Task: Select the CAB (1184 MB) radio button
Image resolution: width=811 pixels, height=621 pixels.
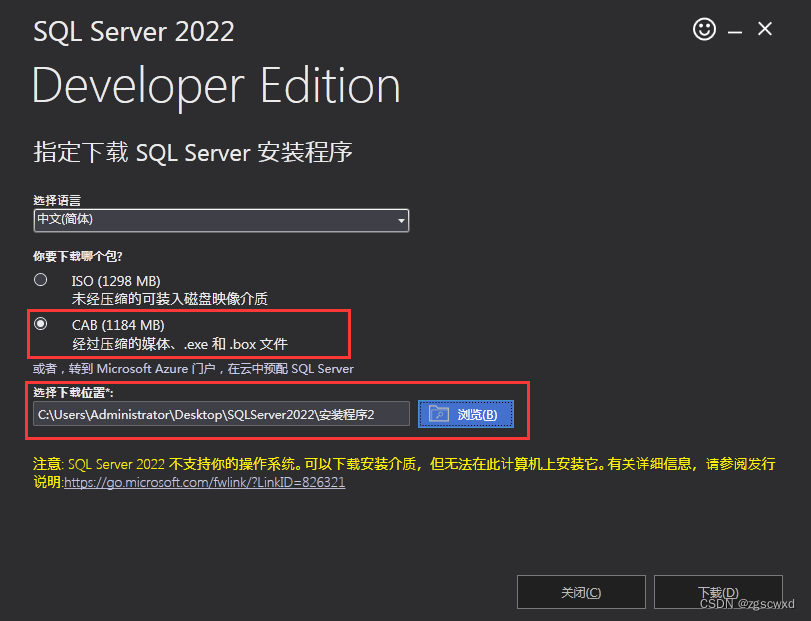Action: point(40,324)
